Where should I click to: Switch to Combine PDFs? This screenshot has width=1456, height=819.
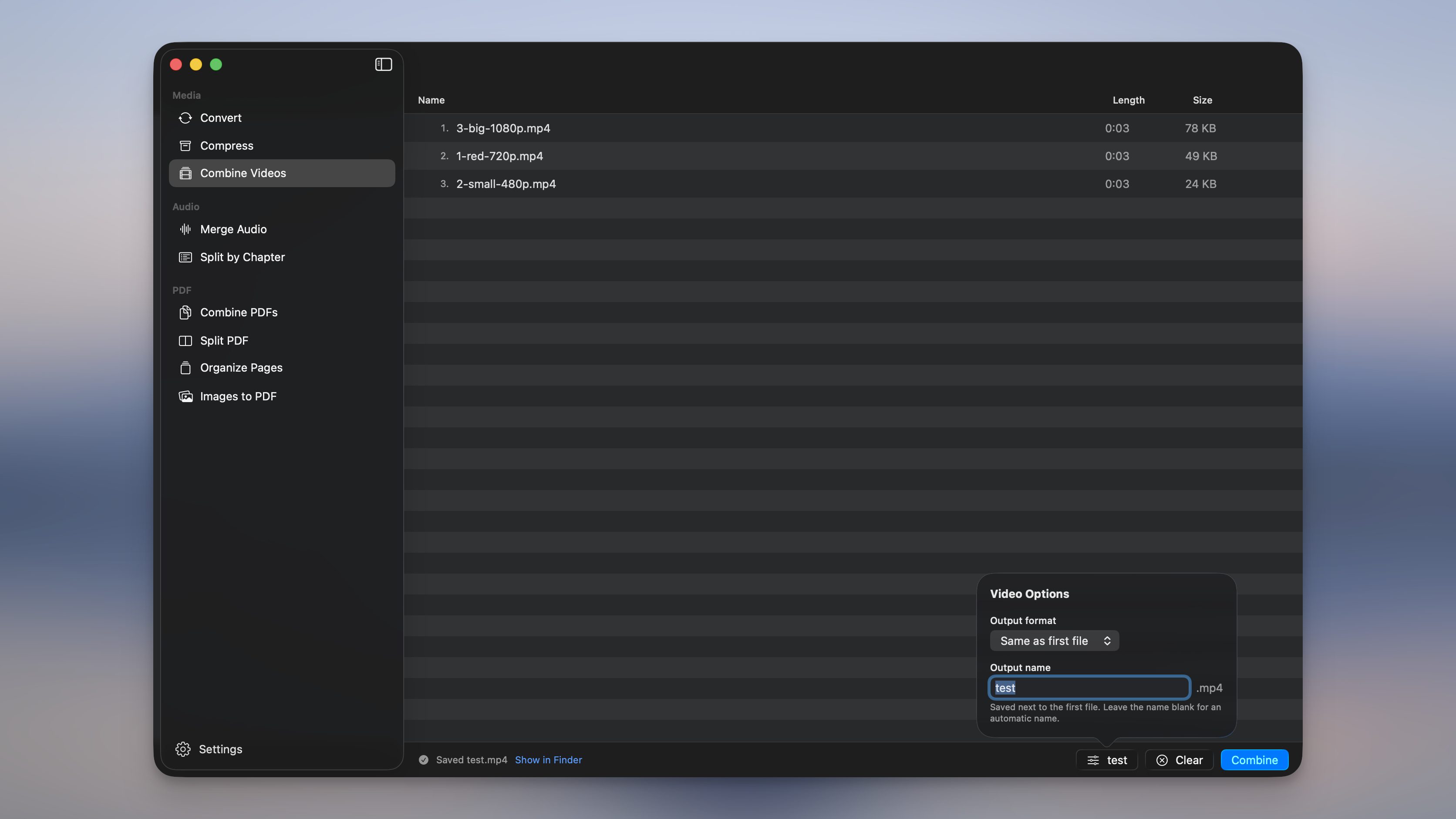pyautogui.click(x=282, y=312)
